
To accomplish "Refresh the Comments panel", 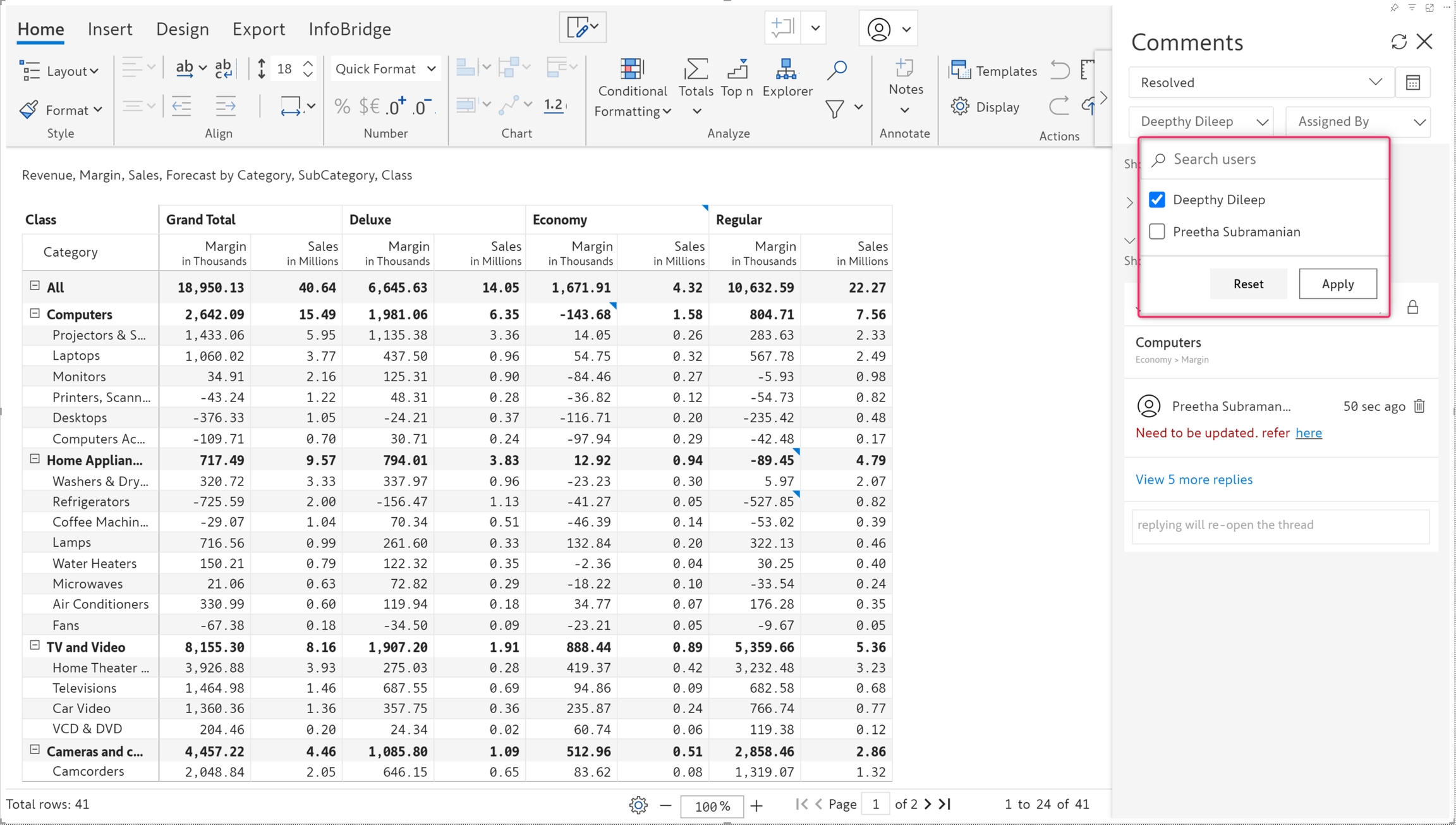I will tap(1398, 42).
